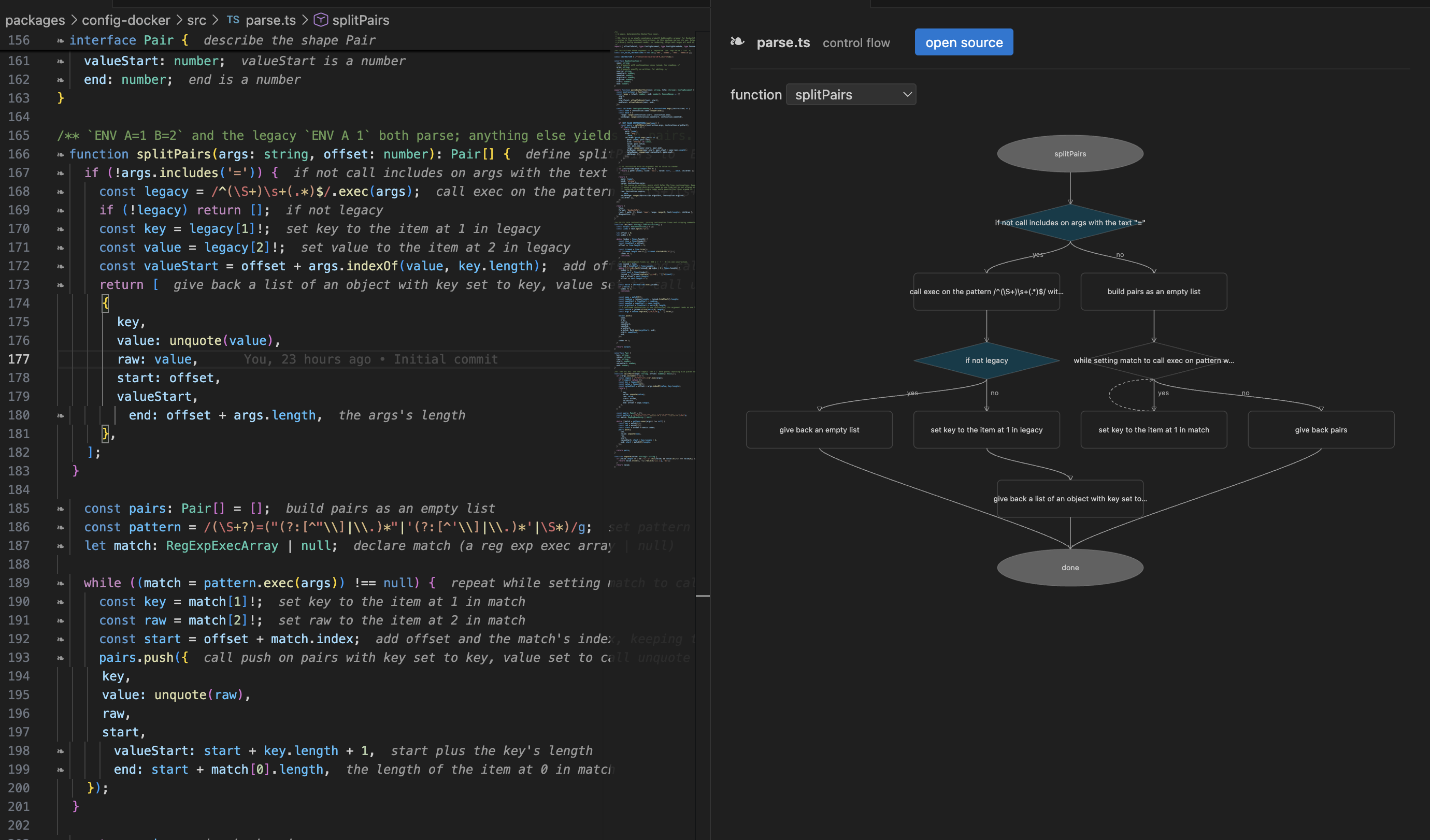1430x840 pixels.
Task: Click the 'build pairs as an empty list' node
Action: pyautogui.click(x=1154, y=292)
